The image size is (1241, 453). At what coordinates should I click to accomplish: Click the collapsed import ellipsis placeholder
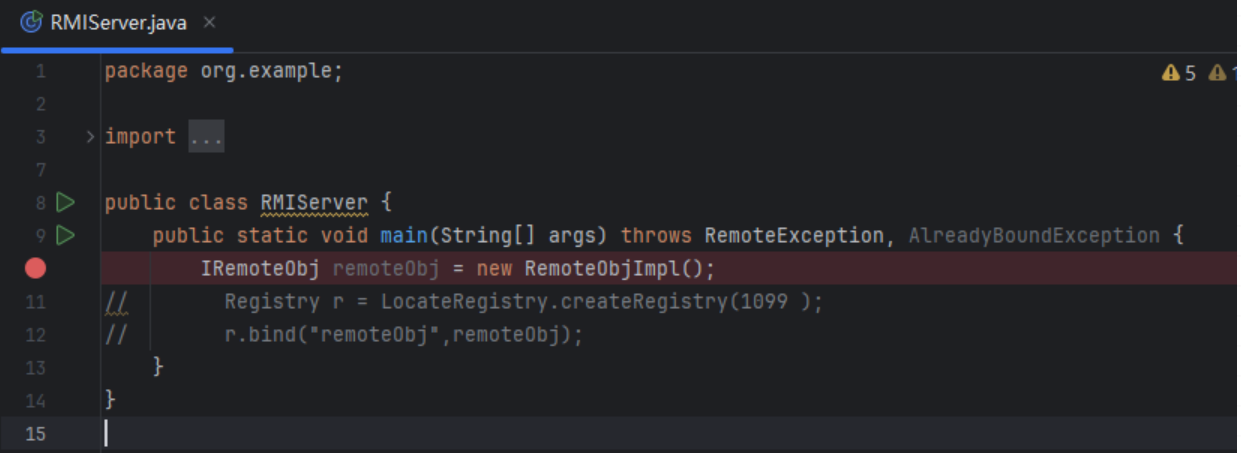click(x=206, y=136)
